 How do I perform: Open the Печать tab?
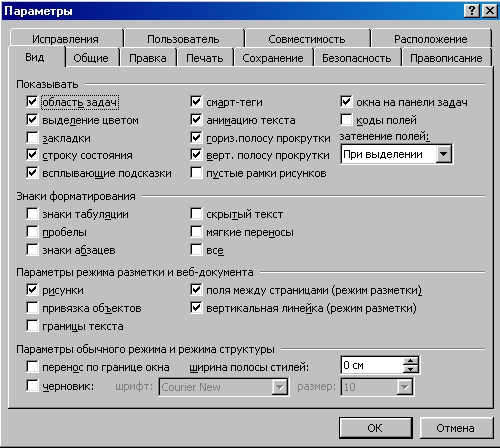[x=205, y=58]
